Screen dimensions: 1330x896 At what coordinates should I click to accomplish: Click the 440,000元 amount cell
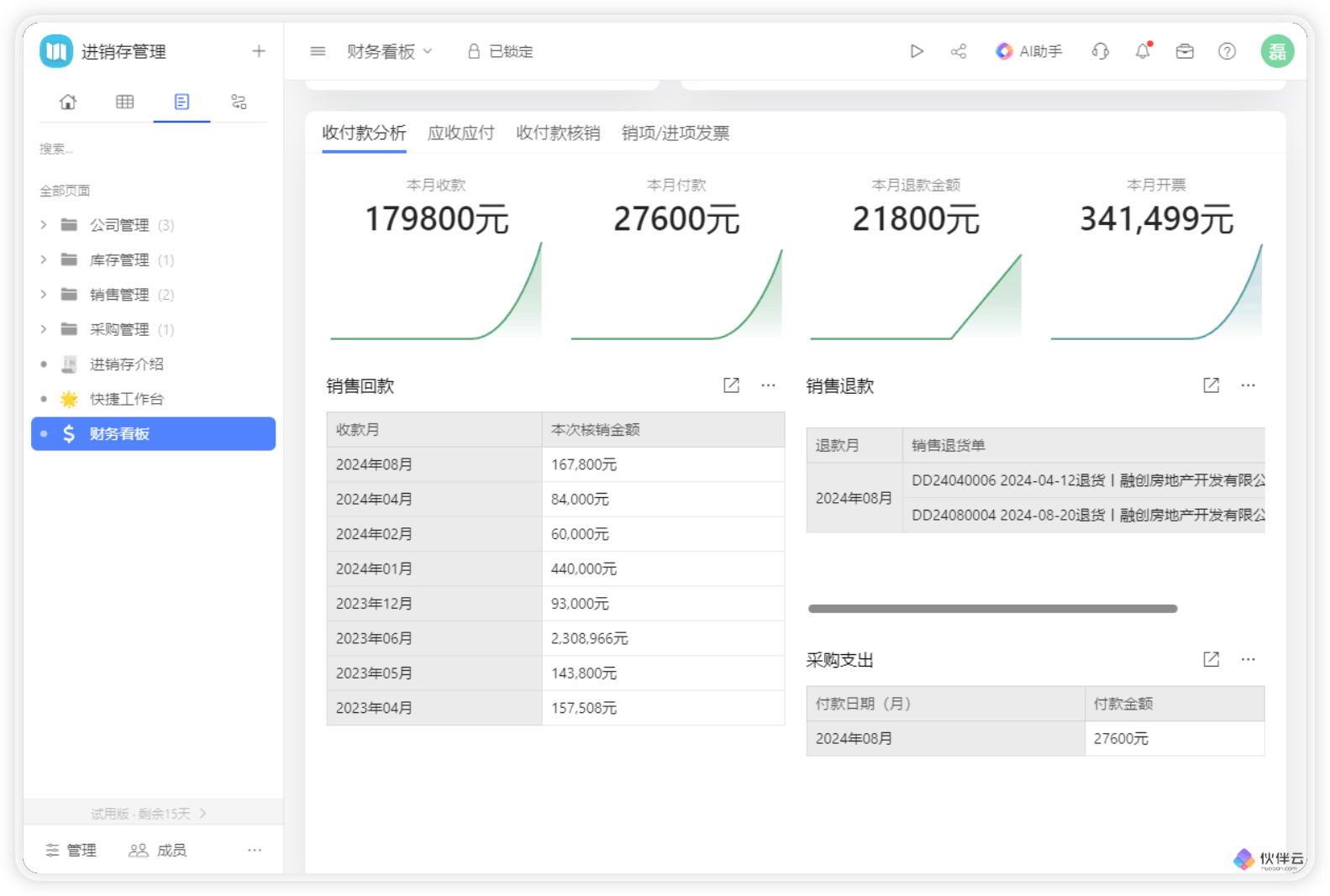pyautogui.click(x=663, y=569)
